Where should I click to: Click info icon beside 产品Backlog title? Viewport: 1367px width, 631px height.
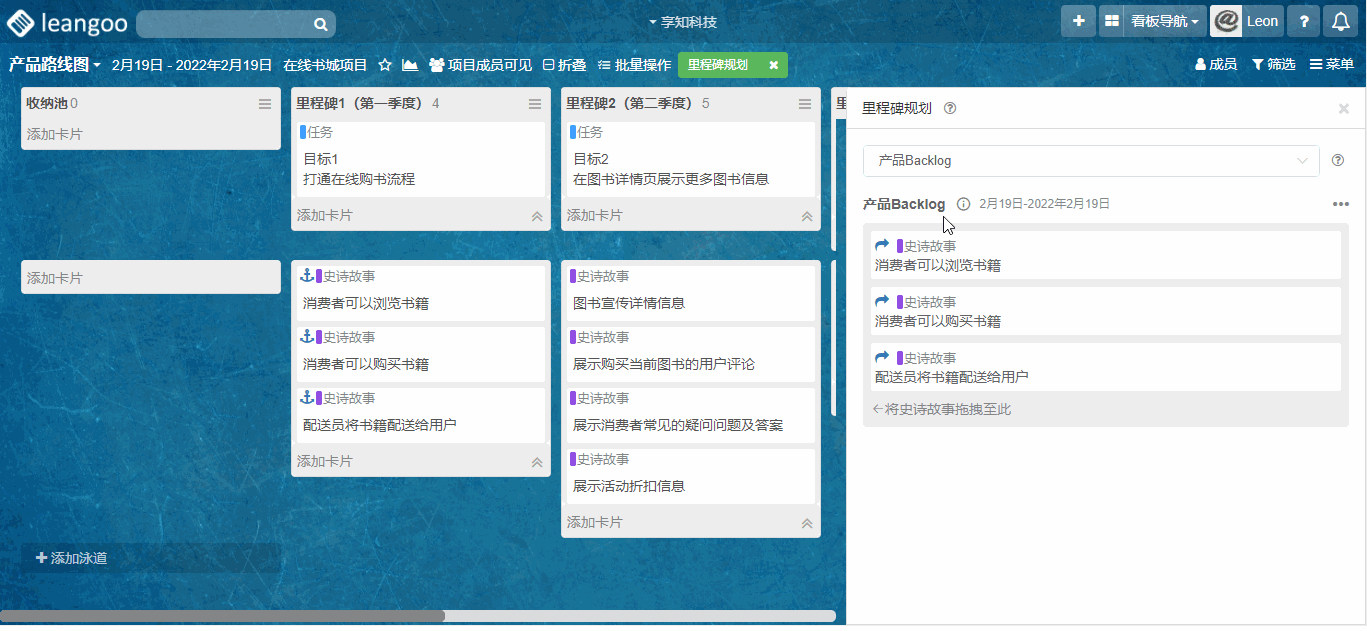[x=963, y=204]
